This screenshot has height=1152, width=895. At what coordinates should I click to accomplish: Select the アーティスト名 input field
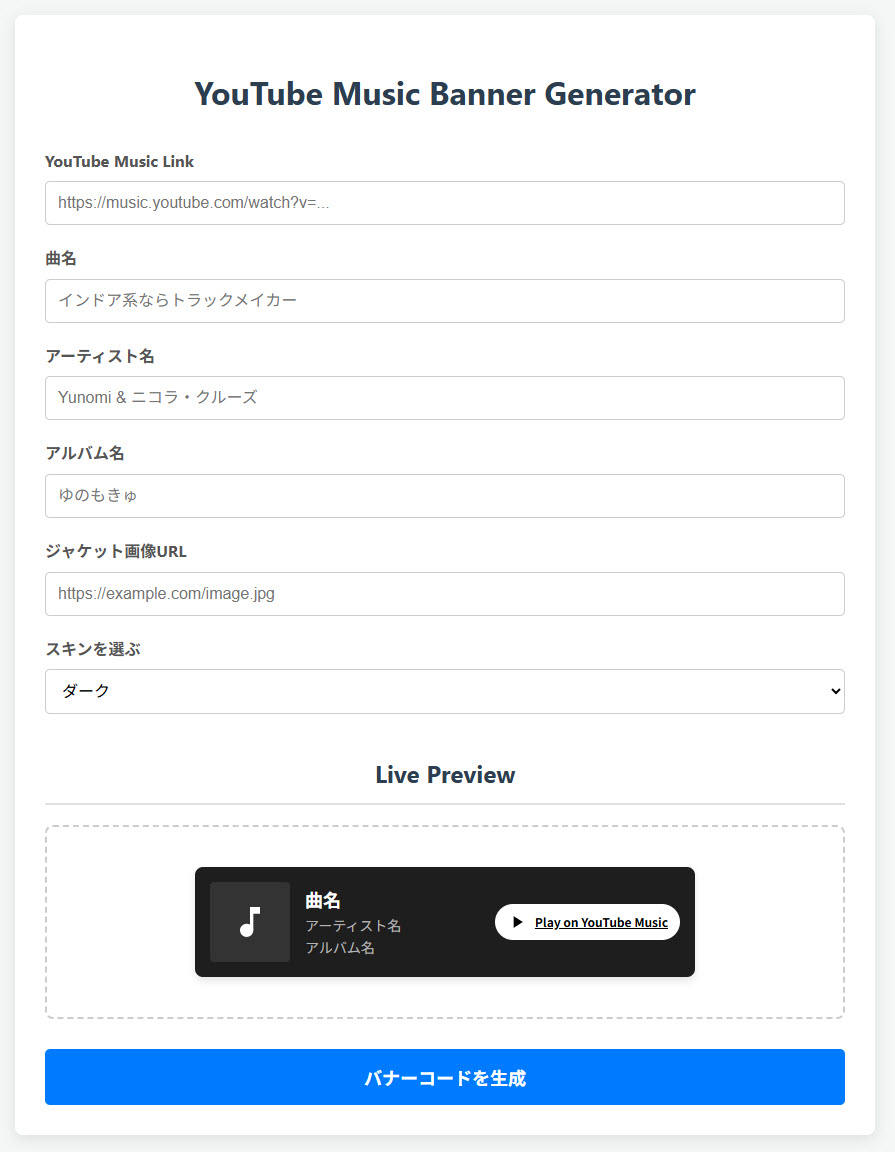pos(445,398)
